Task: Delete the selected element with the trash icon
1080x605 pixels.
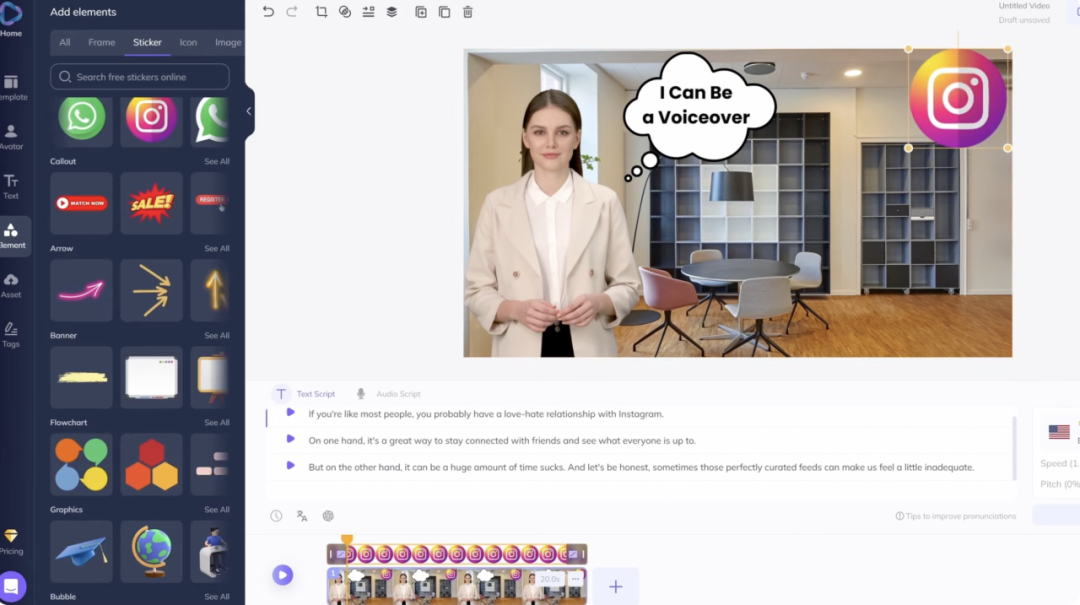Action: [467, 12]
